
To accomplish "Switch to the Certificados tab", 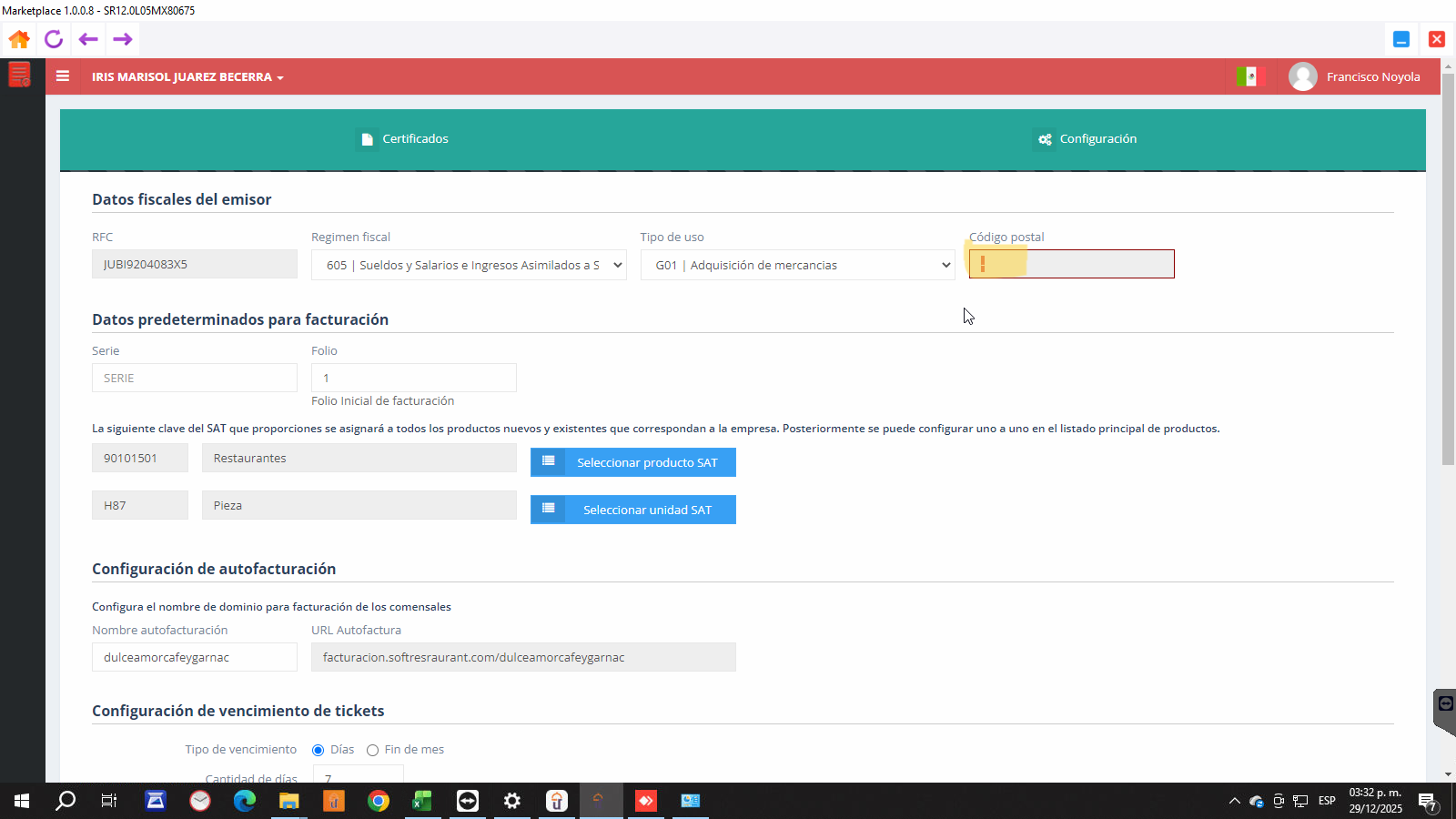I will [405, 139].
